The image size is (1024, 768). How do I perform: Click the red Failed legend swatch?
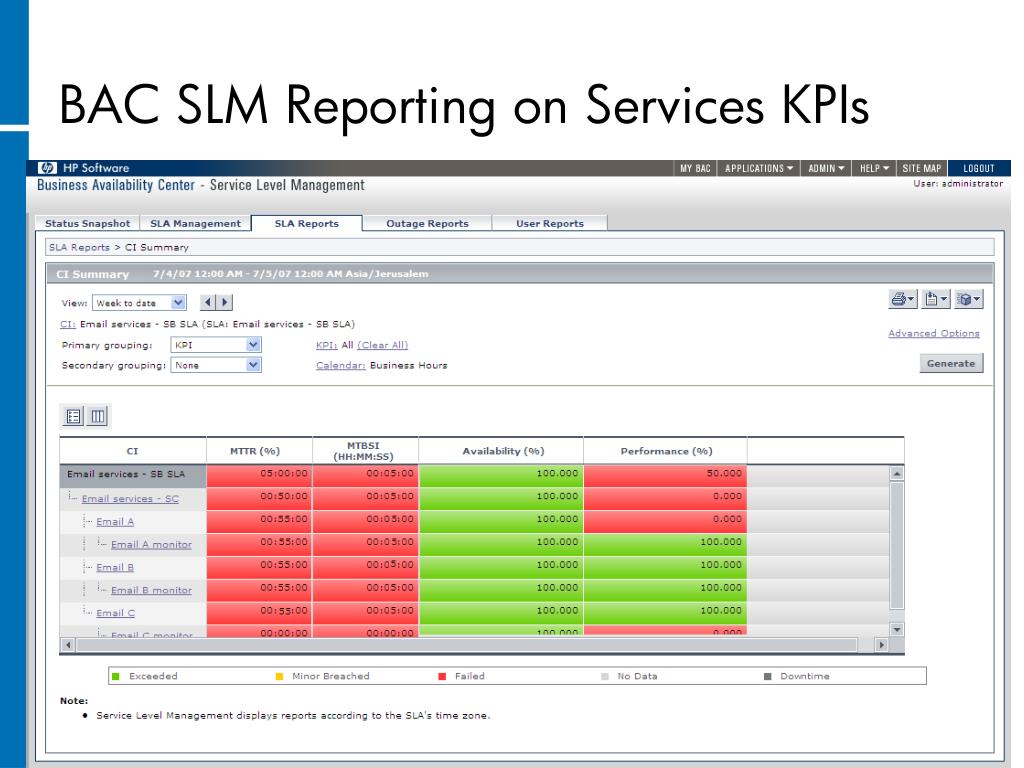click(442, 676)
